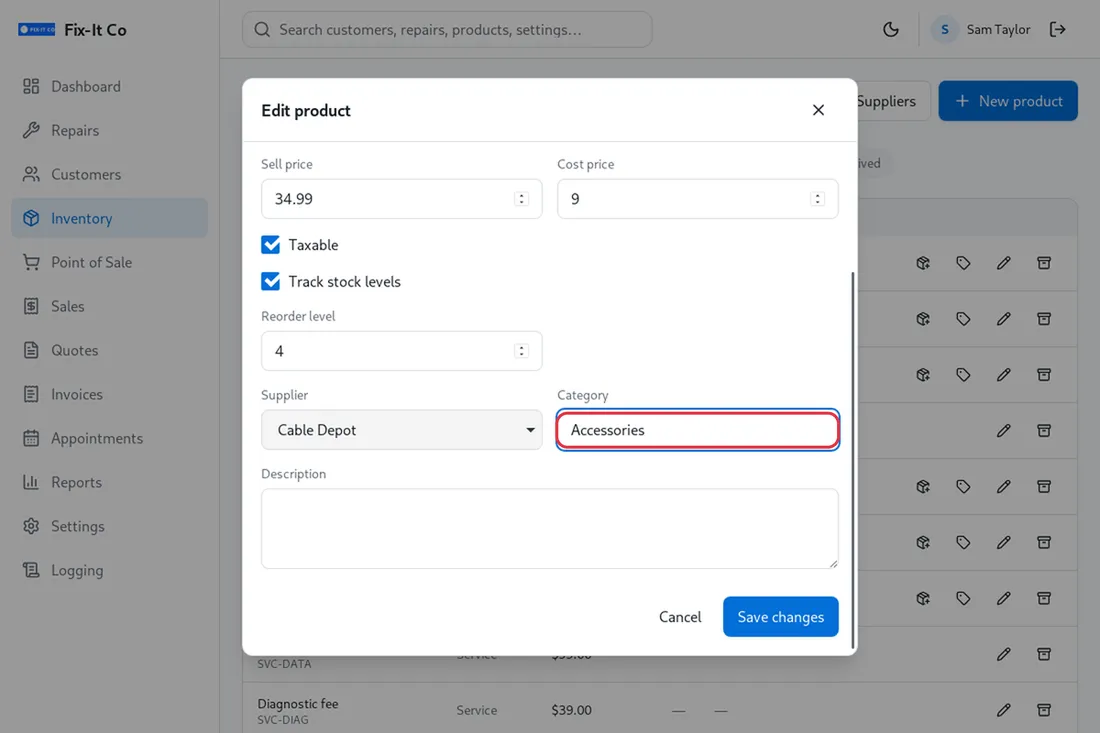Click the Inventory box icon in sidebar

click(x=31, y=218)
